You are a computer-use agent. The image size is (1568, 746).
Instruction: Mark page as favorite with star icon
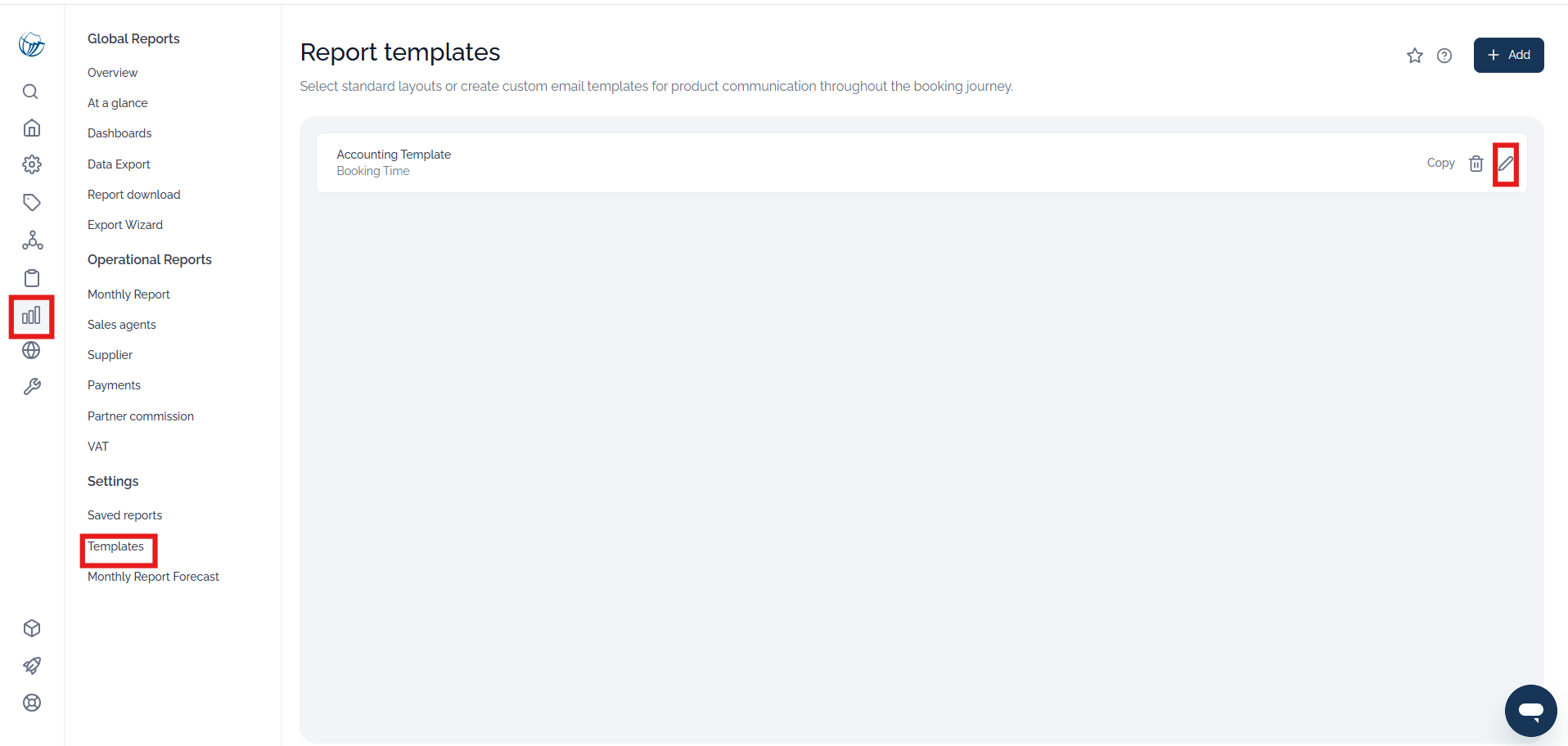coord(1414,56)
